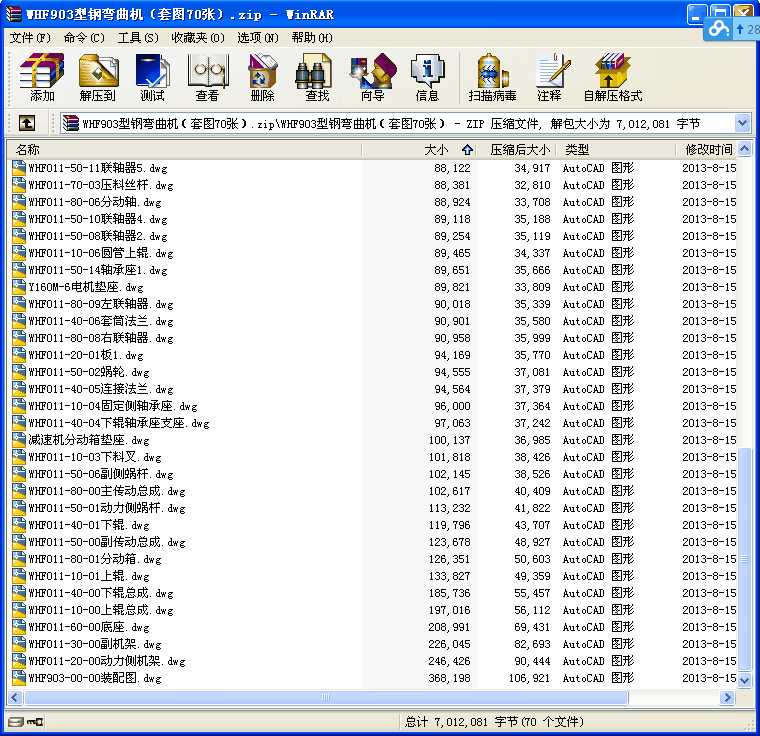The image size is (760, 736).
Task: Sort by Name (名称) column header
Action: point(184,149)
